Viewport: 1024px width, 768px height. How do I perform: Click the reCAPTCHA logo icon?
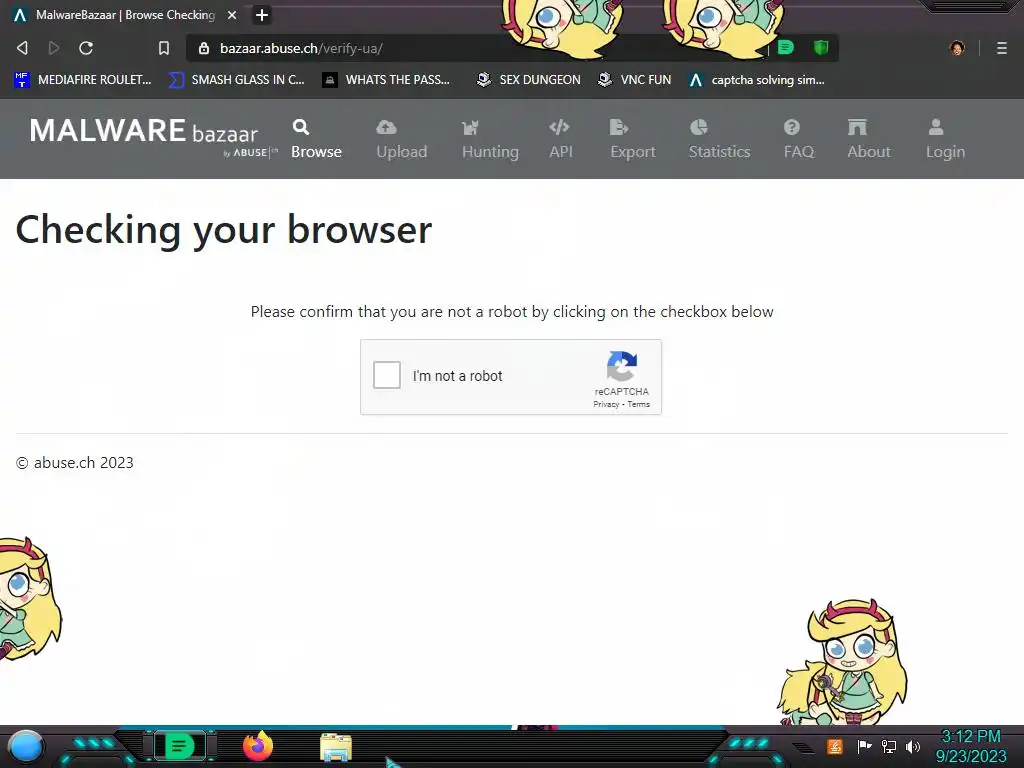click(x=621, y=366)
